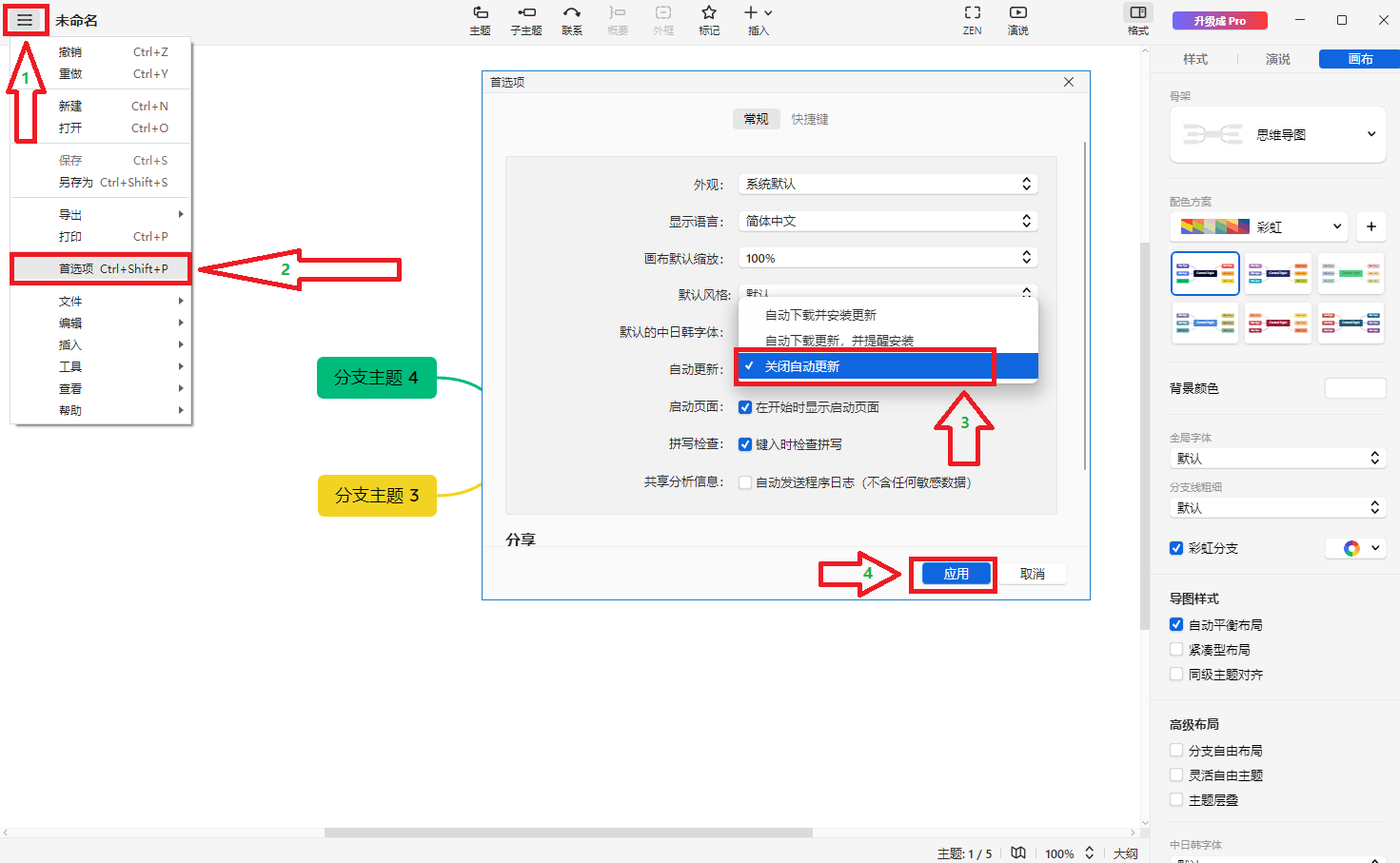Image resolution: width=1400 pixels, height=863 pixels.
Task: Click 撤销 in the main menu
Action: [x=101, y=52]
